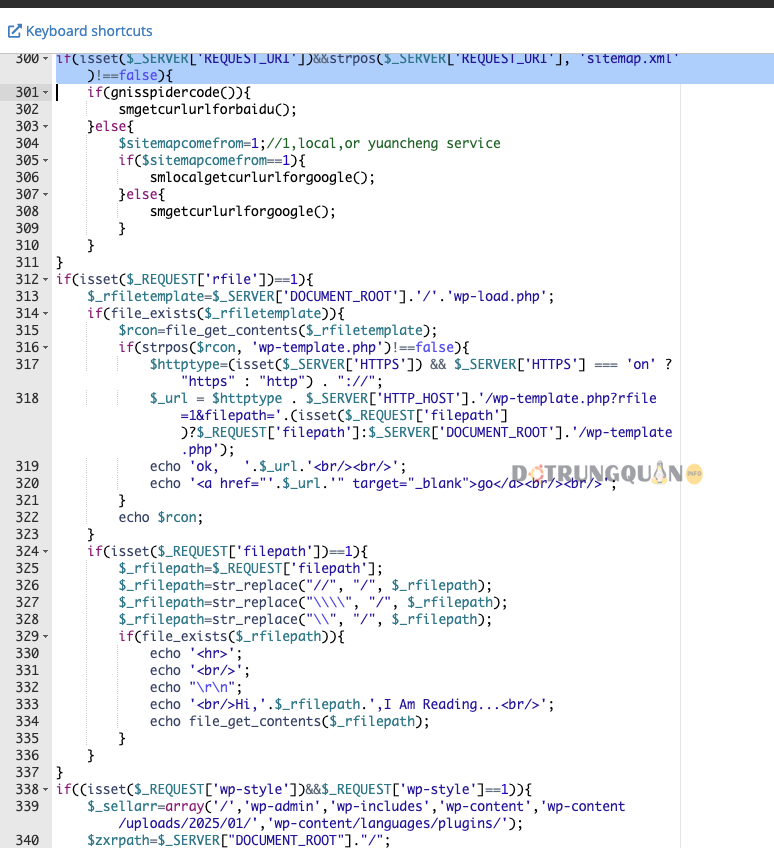Click line number 304 in the gutter
The image size is (774, 848).
click(27, 143)
